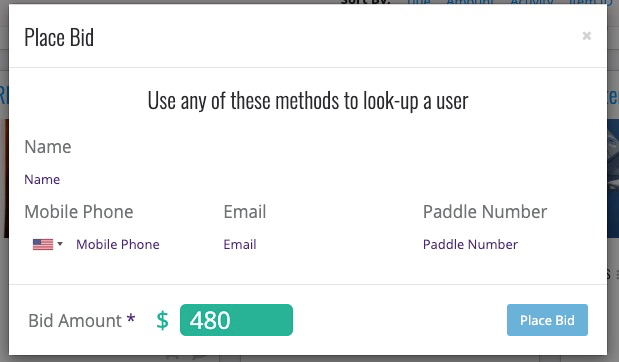Submit with the blue Place Bid button
619x362 pixels.
coord(547,320)
